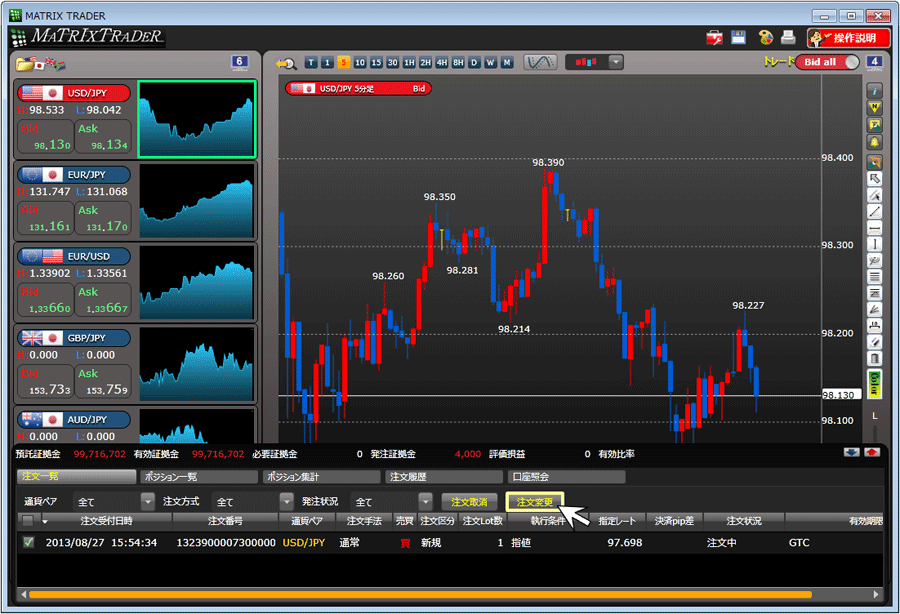Select the arrow pointer drawing tool
900x614 pixels.
(x=874, y=179)
